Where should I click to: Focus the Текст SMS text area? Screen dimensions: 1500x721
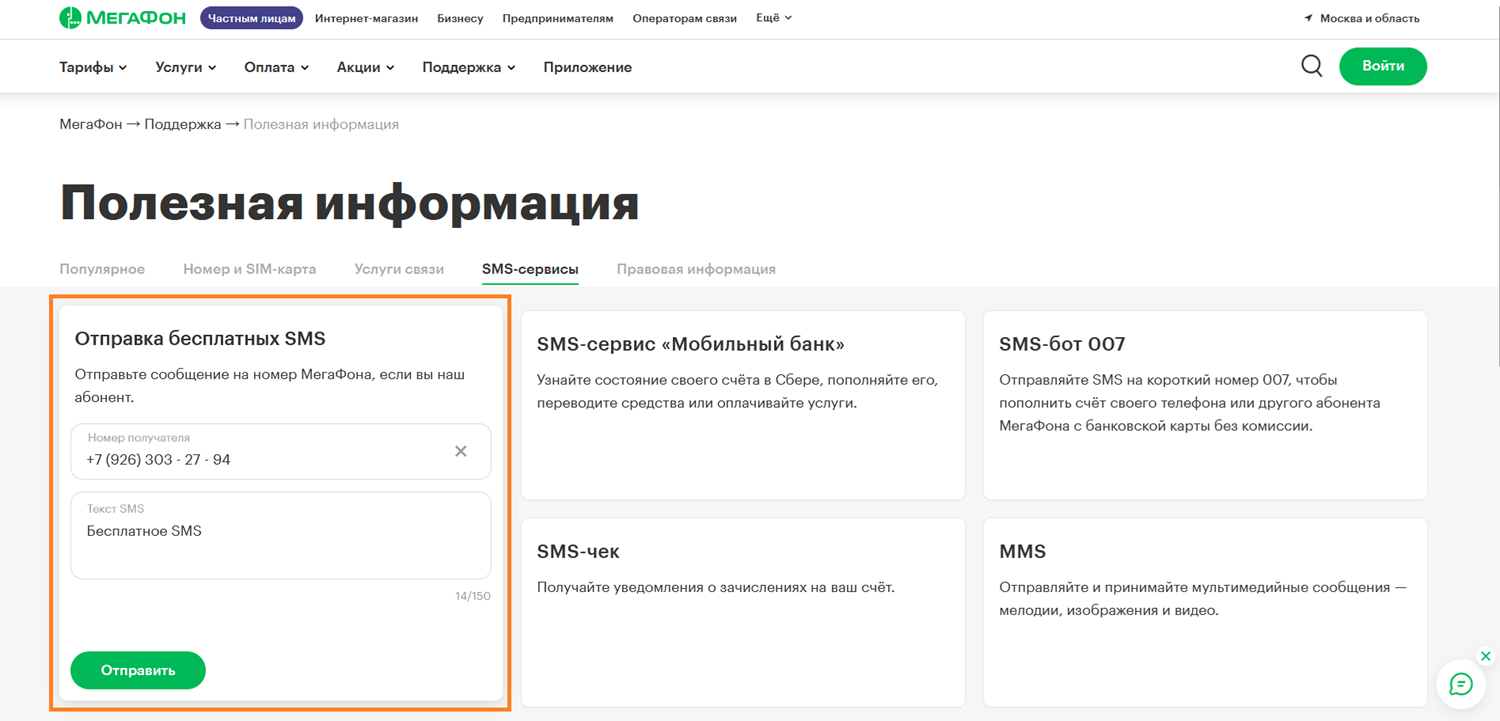click(x=281, y=535)
